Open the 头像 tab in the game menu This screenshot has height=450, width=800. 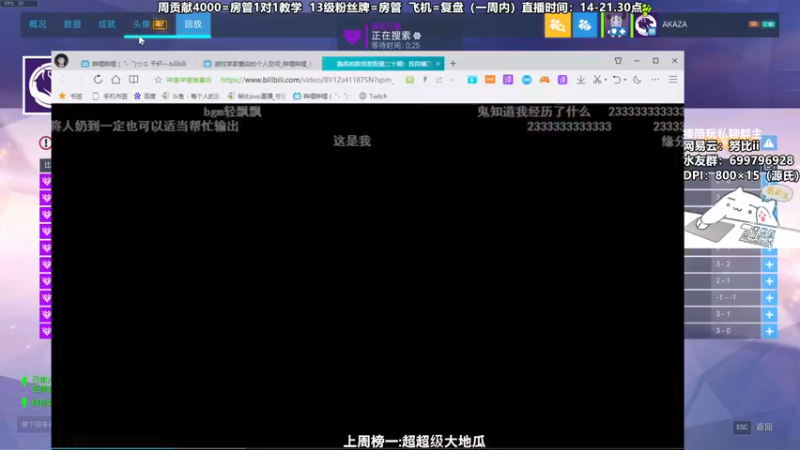pyautogui.click(x=149, y=24)
